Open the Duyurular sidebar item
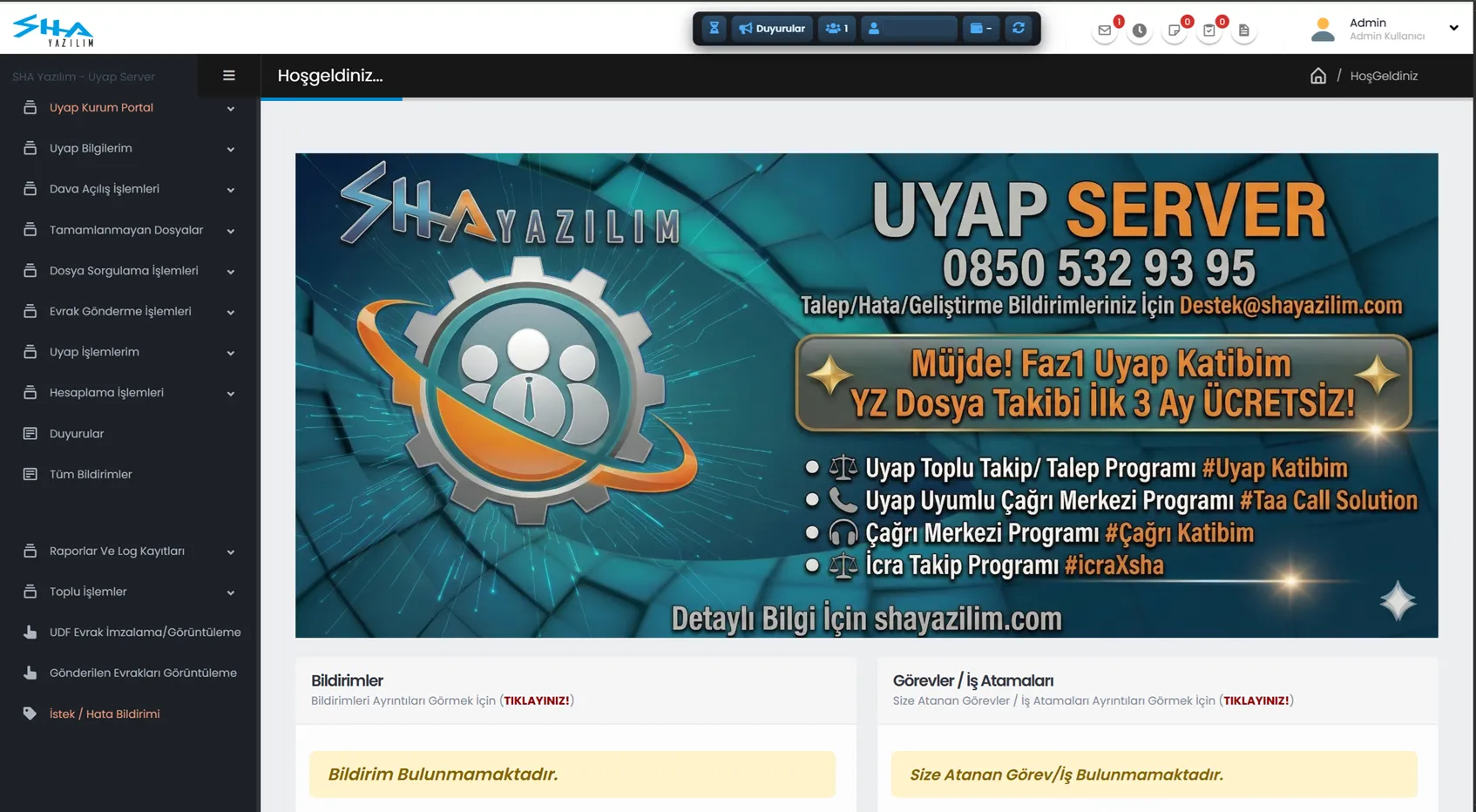 [x=77, y=434]
